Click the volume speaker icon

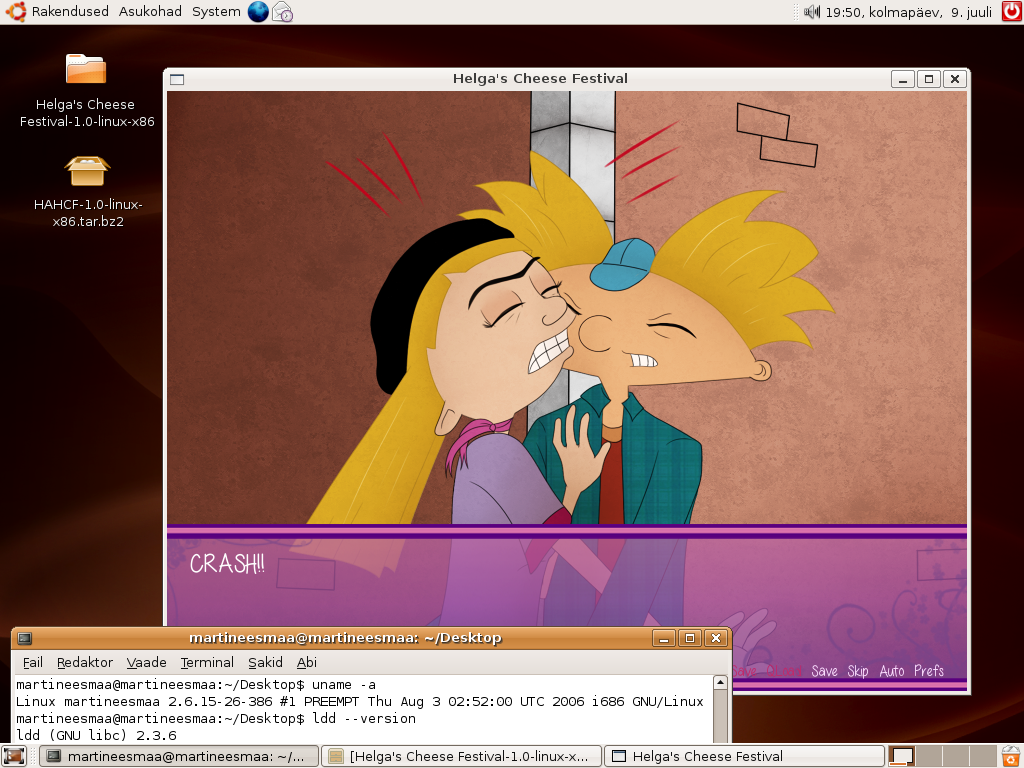[812, 12]
